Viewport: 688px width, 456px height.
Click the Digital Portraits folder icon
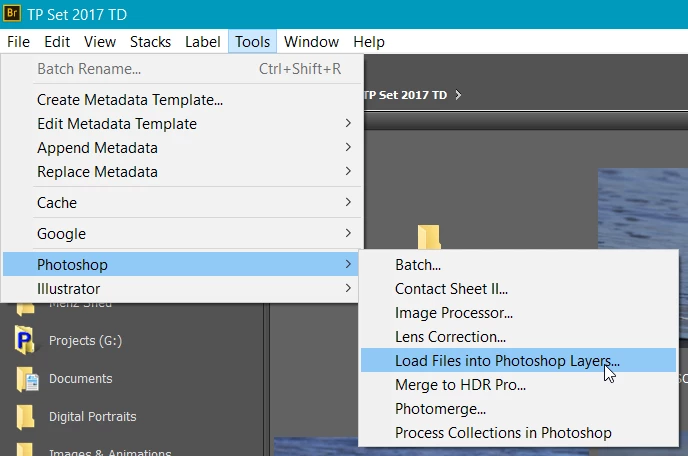coord(25,417)
